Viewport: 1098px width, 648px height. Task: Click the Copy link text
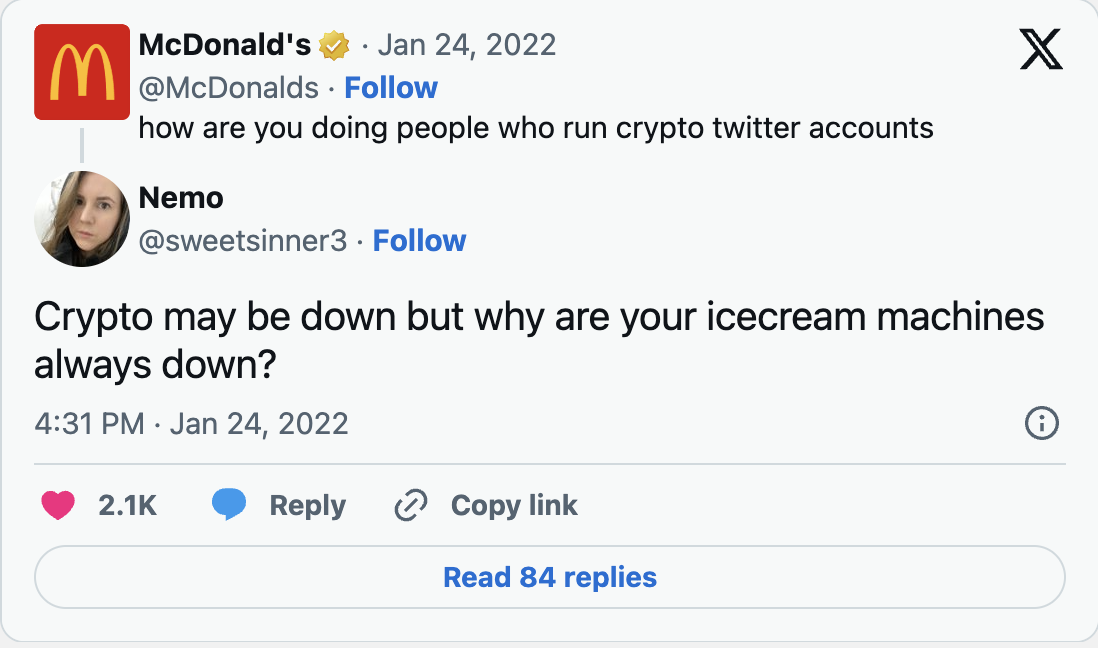point(514,506)
